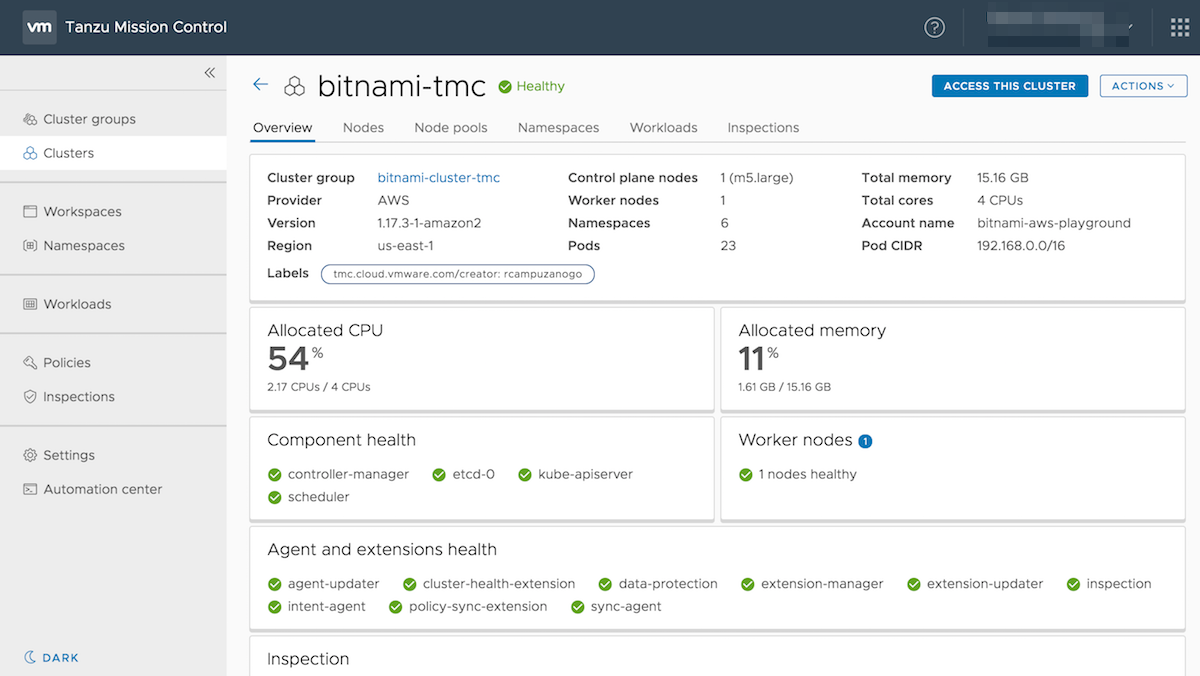Collapse the left sidebar with double chevron
The height and width of the screenshot is (676, 1200).
pos(209,73)
